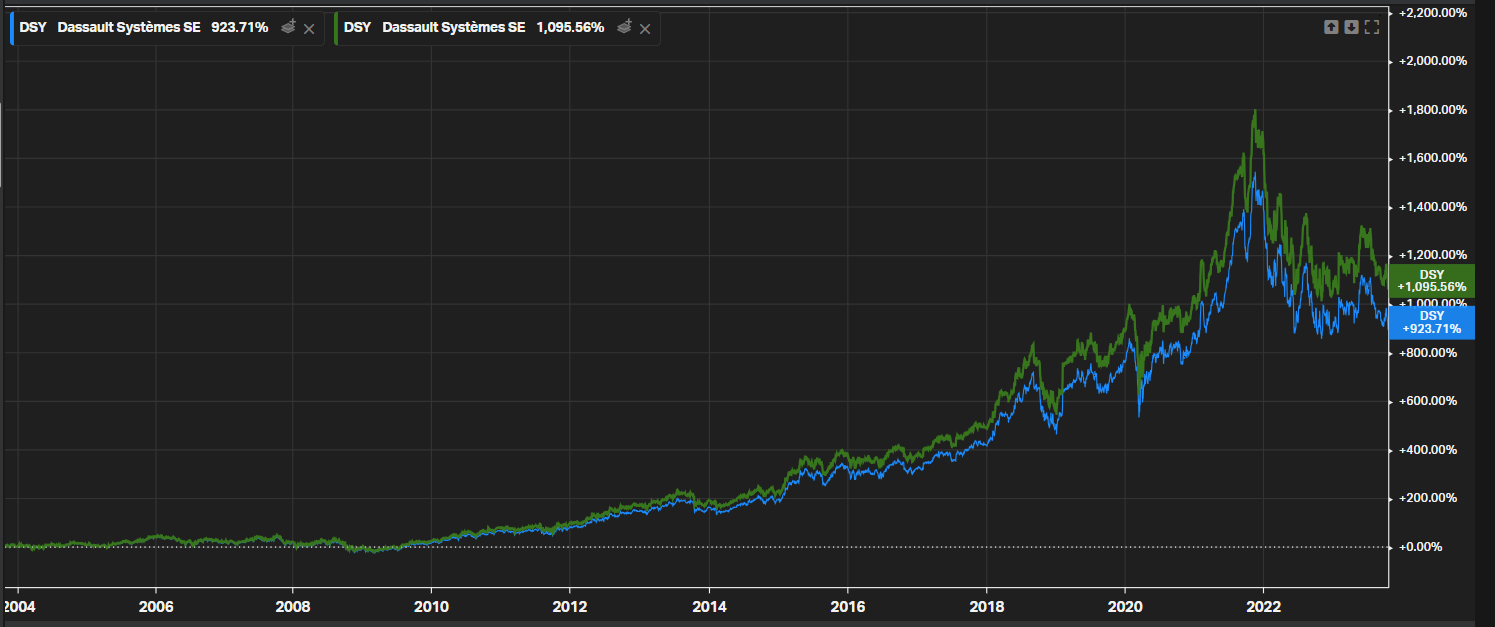The width and height of the screenshot is (1495, 627).
Task: Click the layers icon in the blue DSY legend
Action: pos(288,28)
